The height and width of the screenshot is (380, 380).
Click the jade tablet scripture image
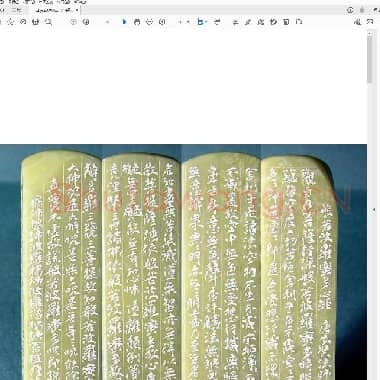tap(183, 262)
